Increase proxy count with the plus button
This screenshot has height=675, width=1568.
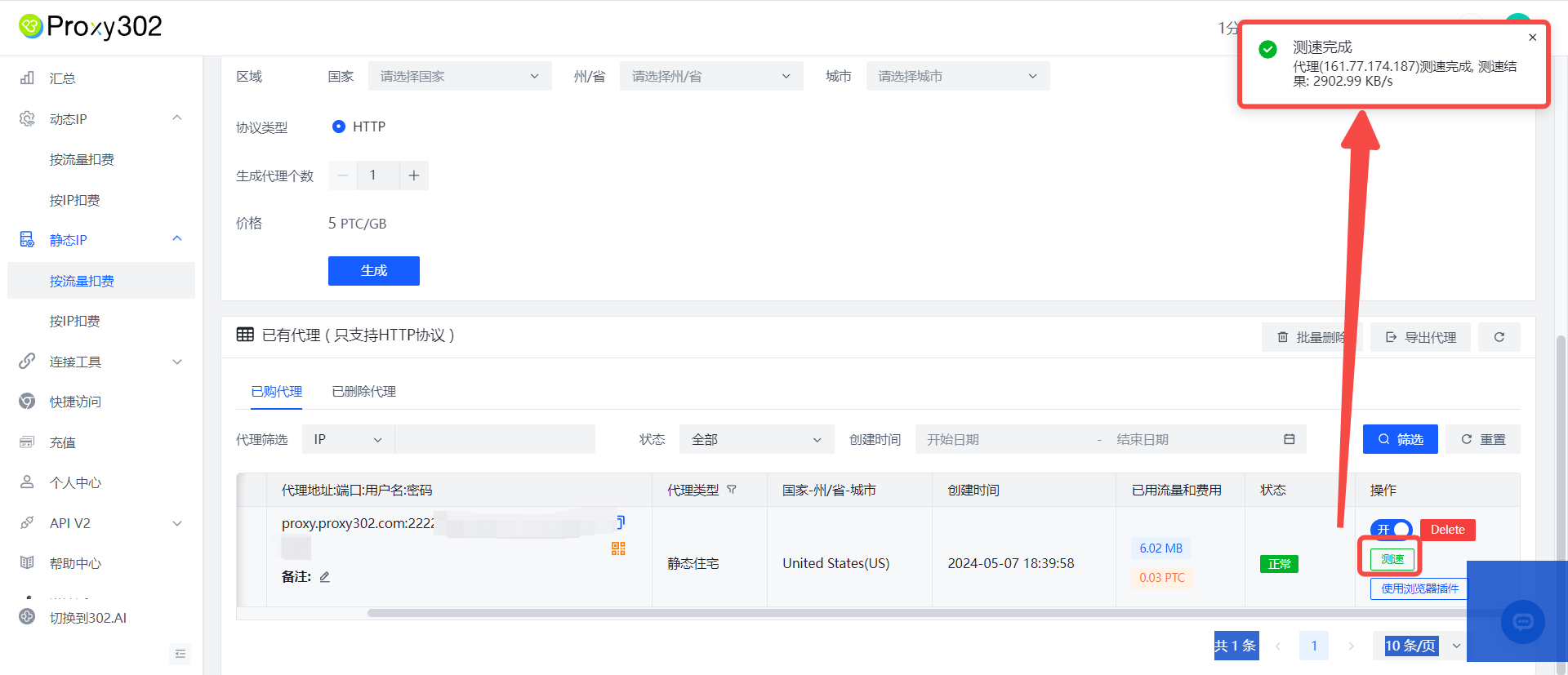tap(414, 175)
